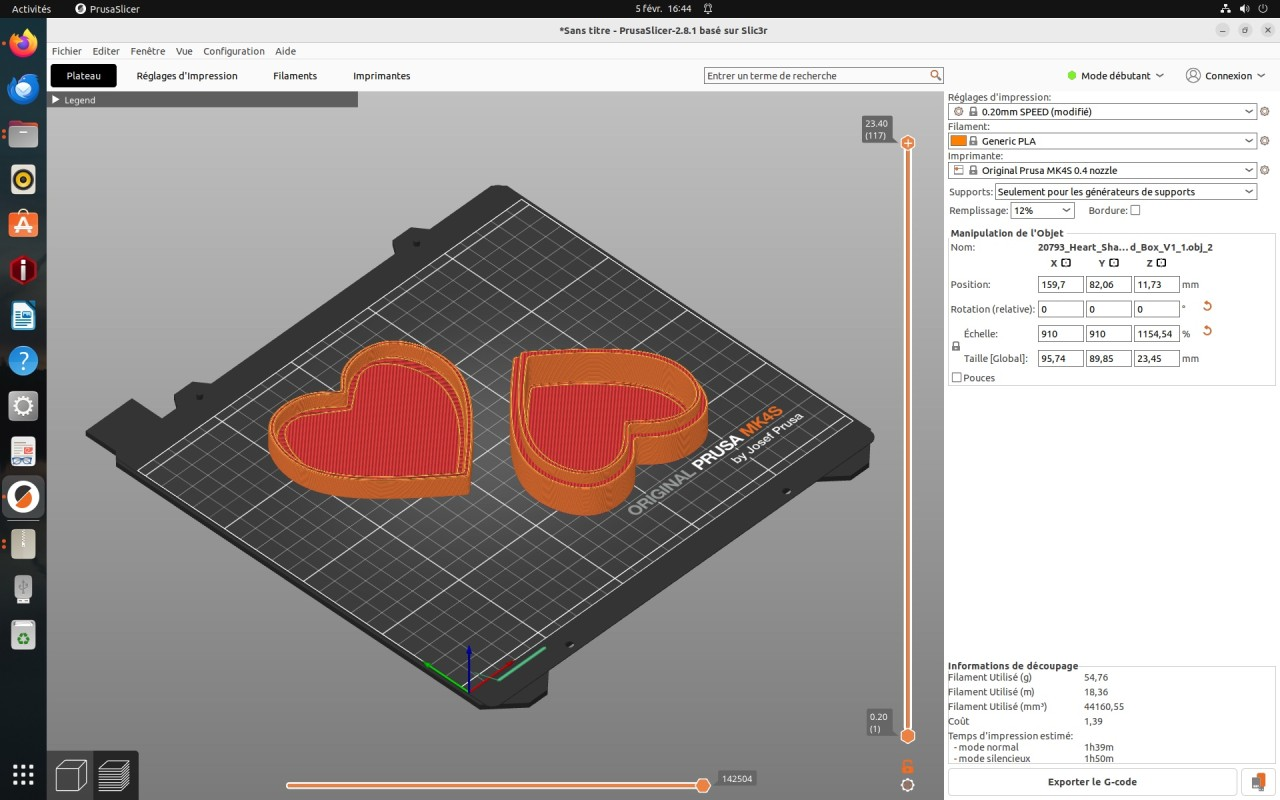This screenshot has width=1280, height=800.
Task: Switch to the Filaments tab
Action: coord(295,76)
